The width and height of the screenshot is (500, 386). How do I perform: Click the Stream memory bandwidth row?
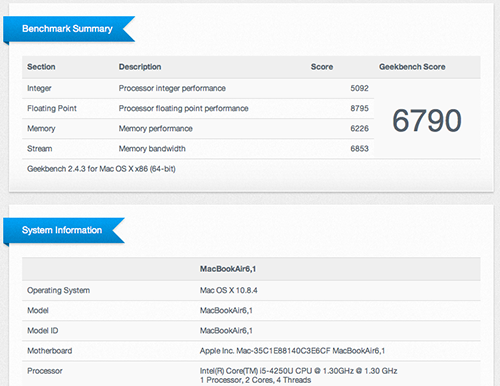pyautogui.click(x=198, y=149)
